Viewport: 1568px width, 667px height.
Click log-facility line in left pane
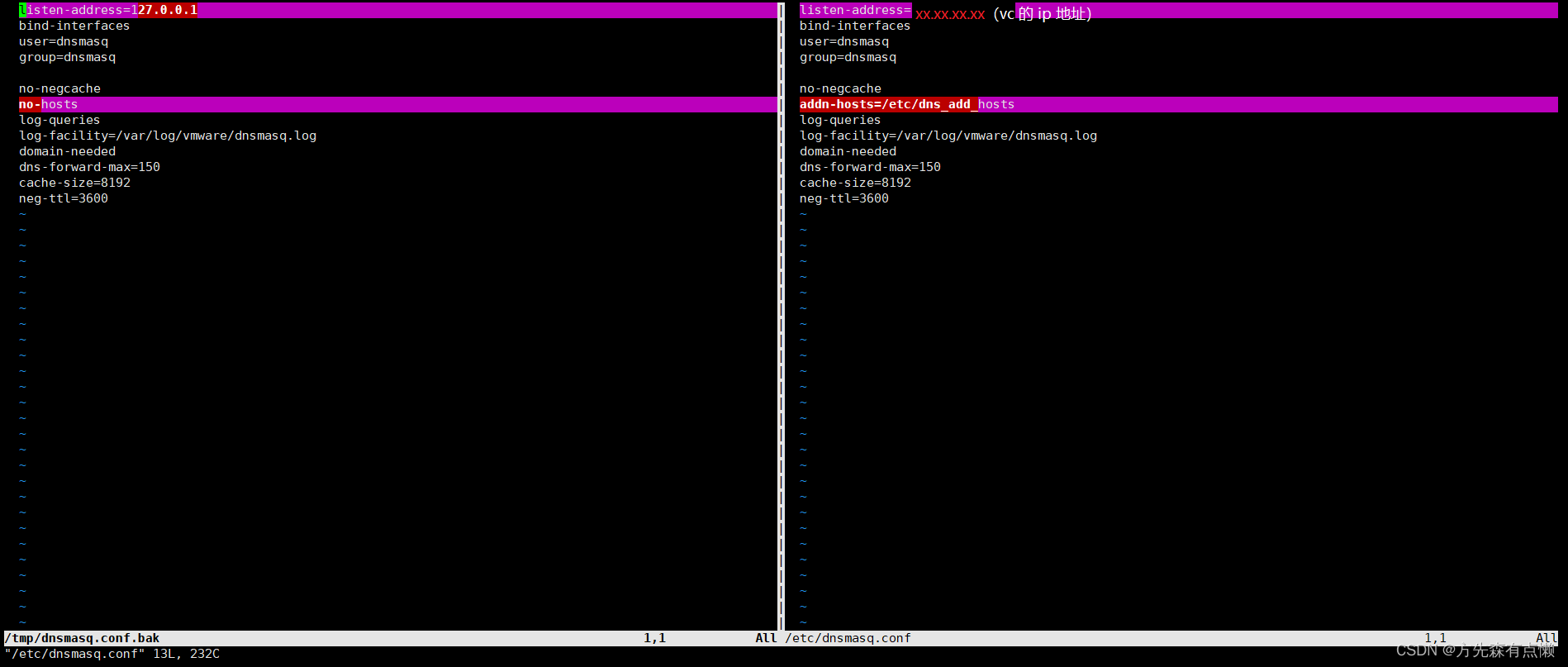coord(168,136)
